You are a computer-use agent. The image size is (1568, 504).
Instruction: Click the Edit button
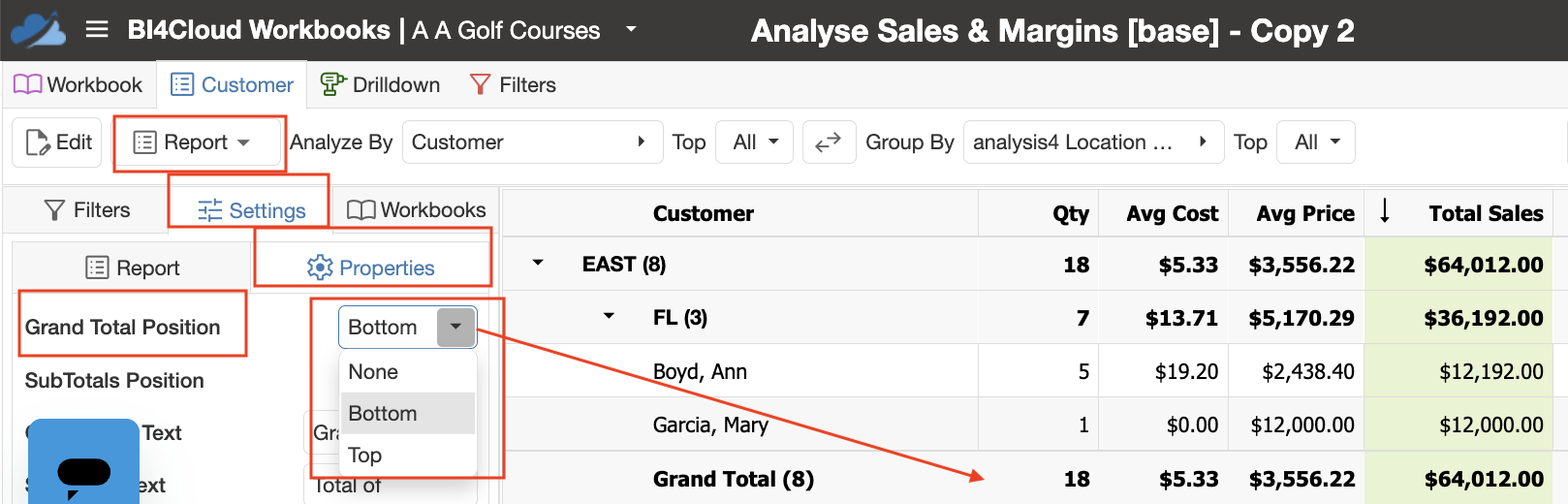(57, 142)
